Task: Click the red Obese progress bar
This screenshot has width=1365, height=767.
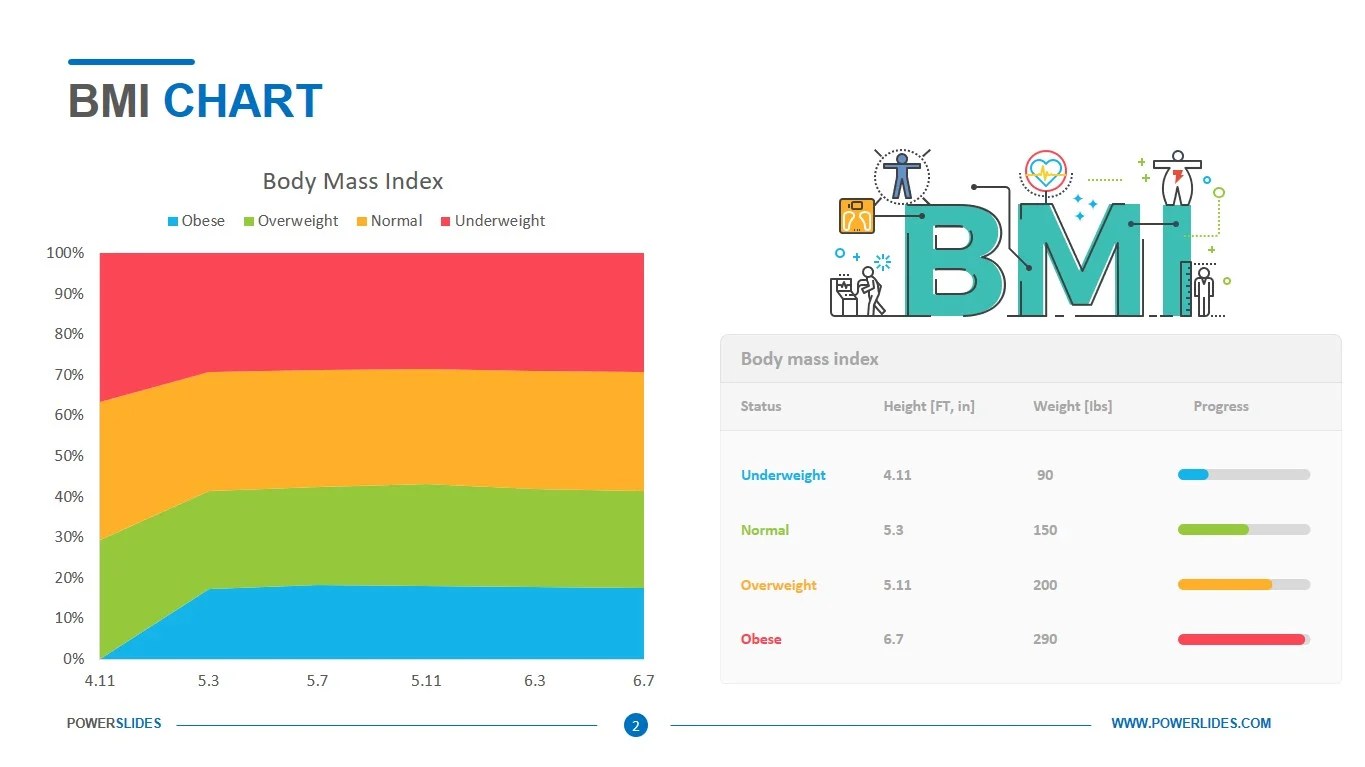Action: (1243, 639)
